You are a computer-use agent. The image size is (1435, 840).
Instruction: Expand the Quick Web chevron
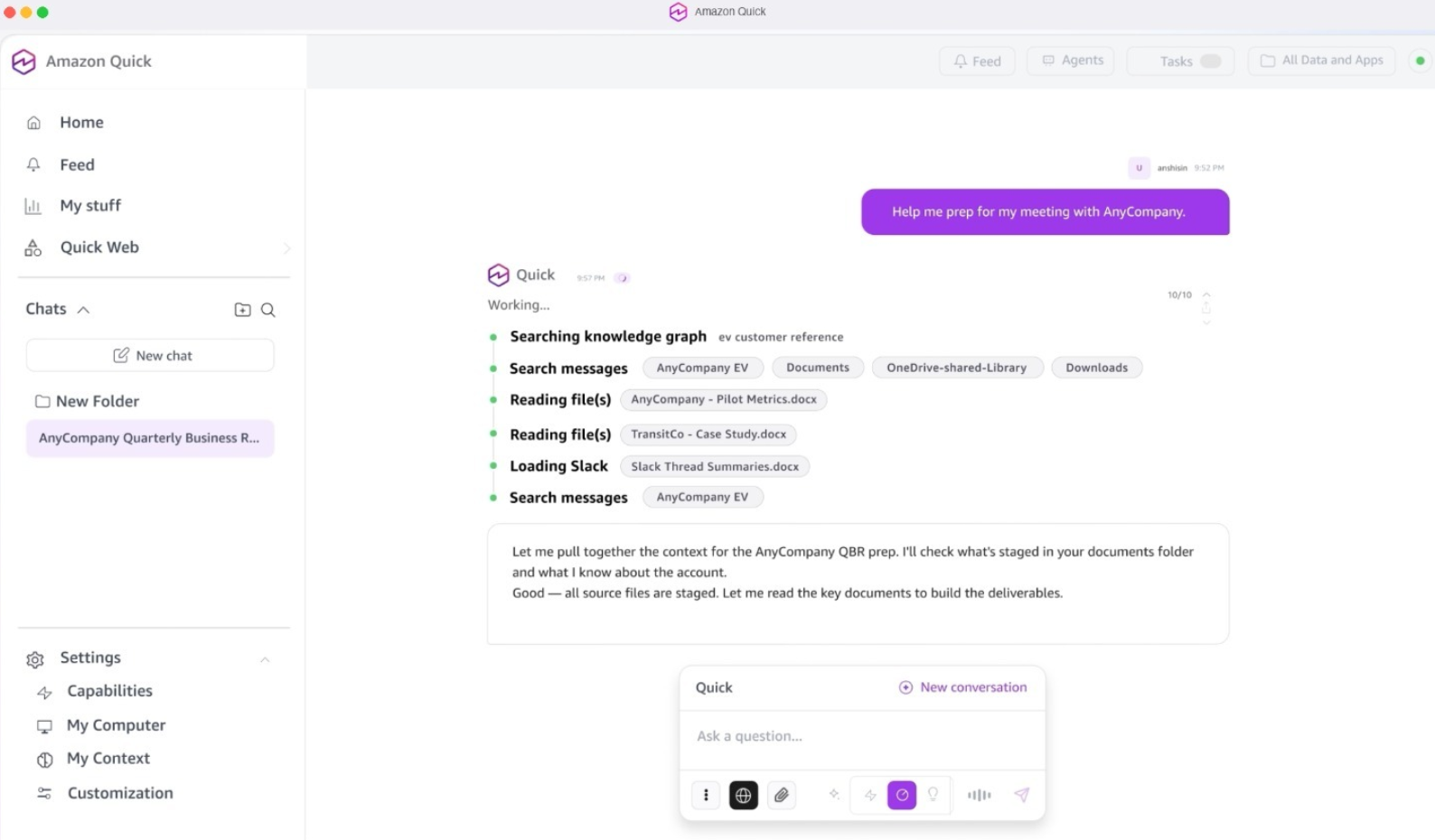(x=286, y=247)
